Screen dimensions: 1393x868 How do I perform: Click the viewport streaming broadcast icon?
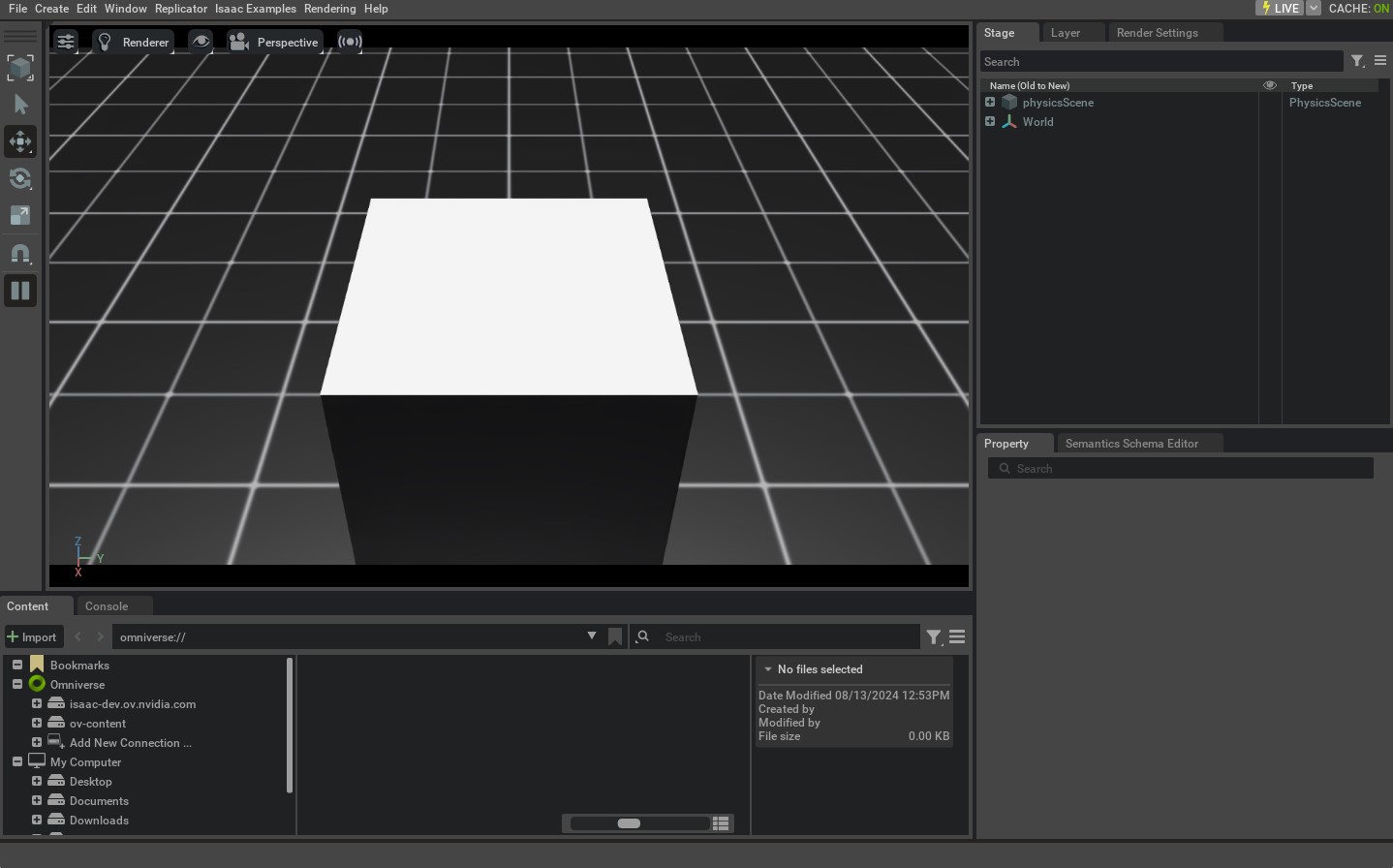tap(350, 42)
